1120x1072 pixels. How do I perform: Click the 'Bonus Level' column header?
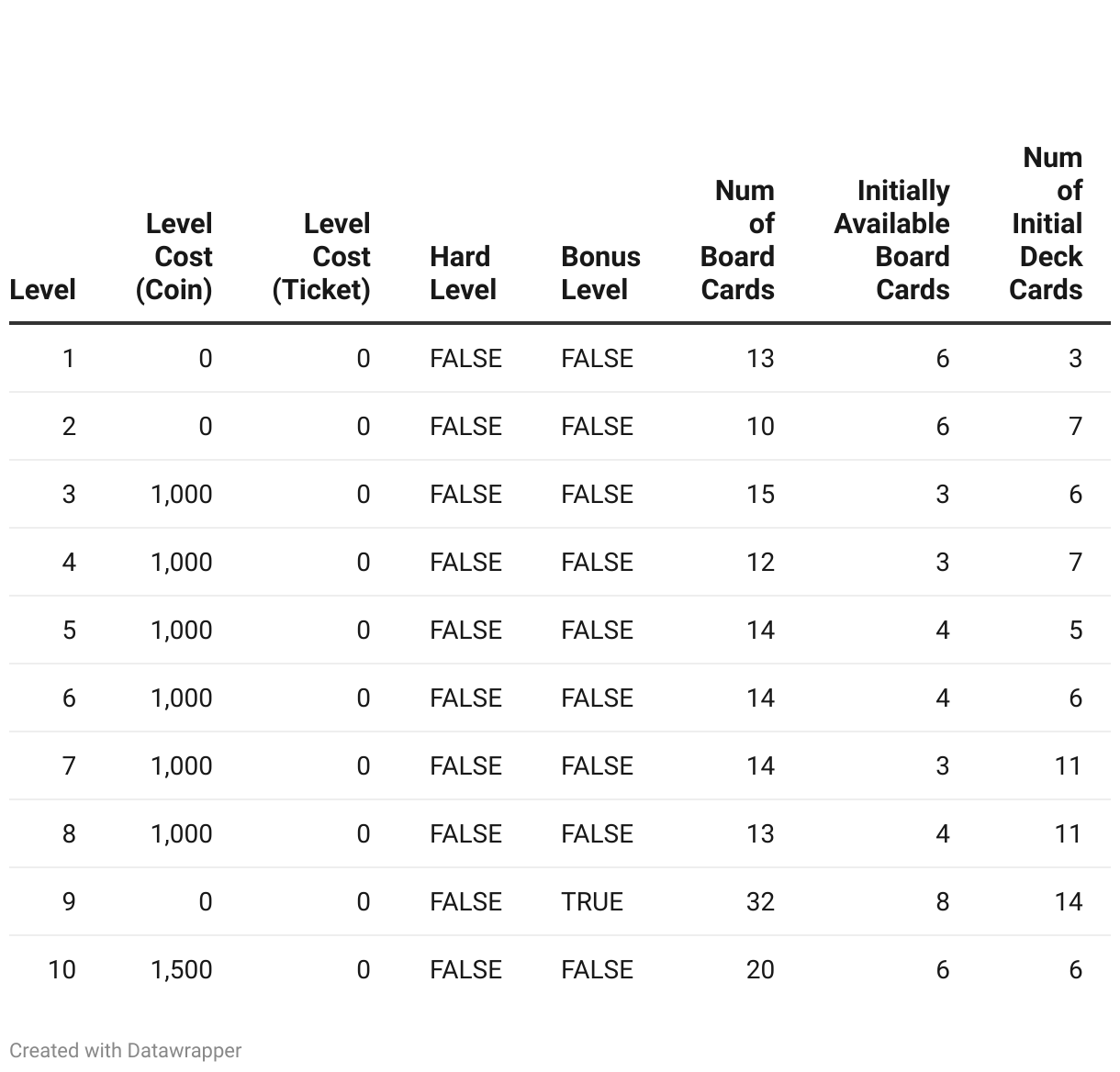pyautogui.click(x=600, y=273)
